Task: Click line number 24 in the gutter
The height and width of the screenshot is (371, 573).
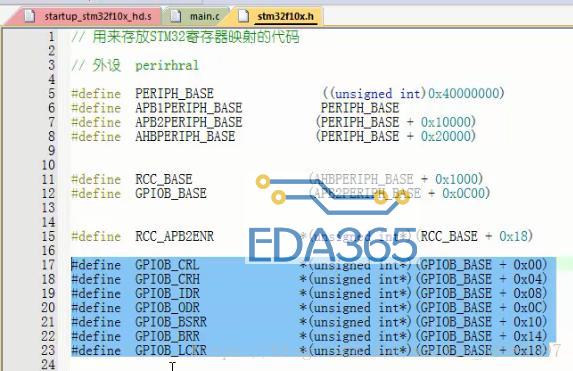Action: [48, 364]
